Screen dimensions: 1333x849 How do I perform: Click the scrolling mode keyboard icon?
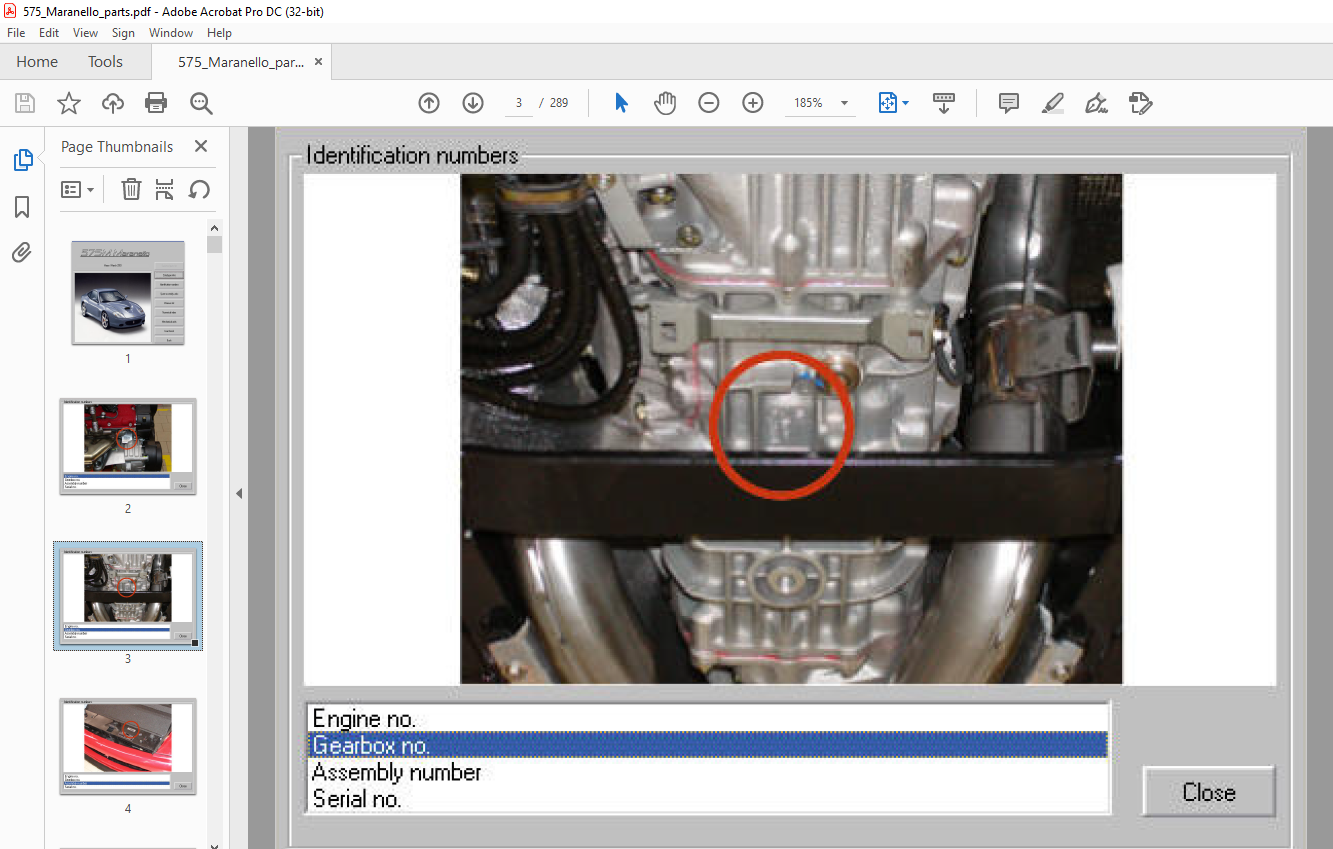pos(944,103)
